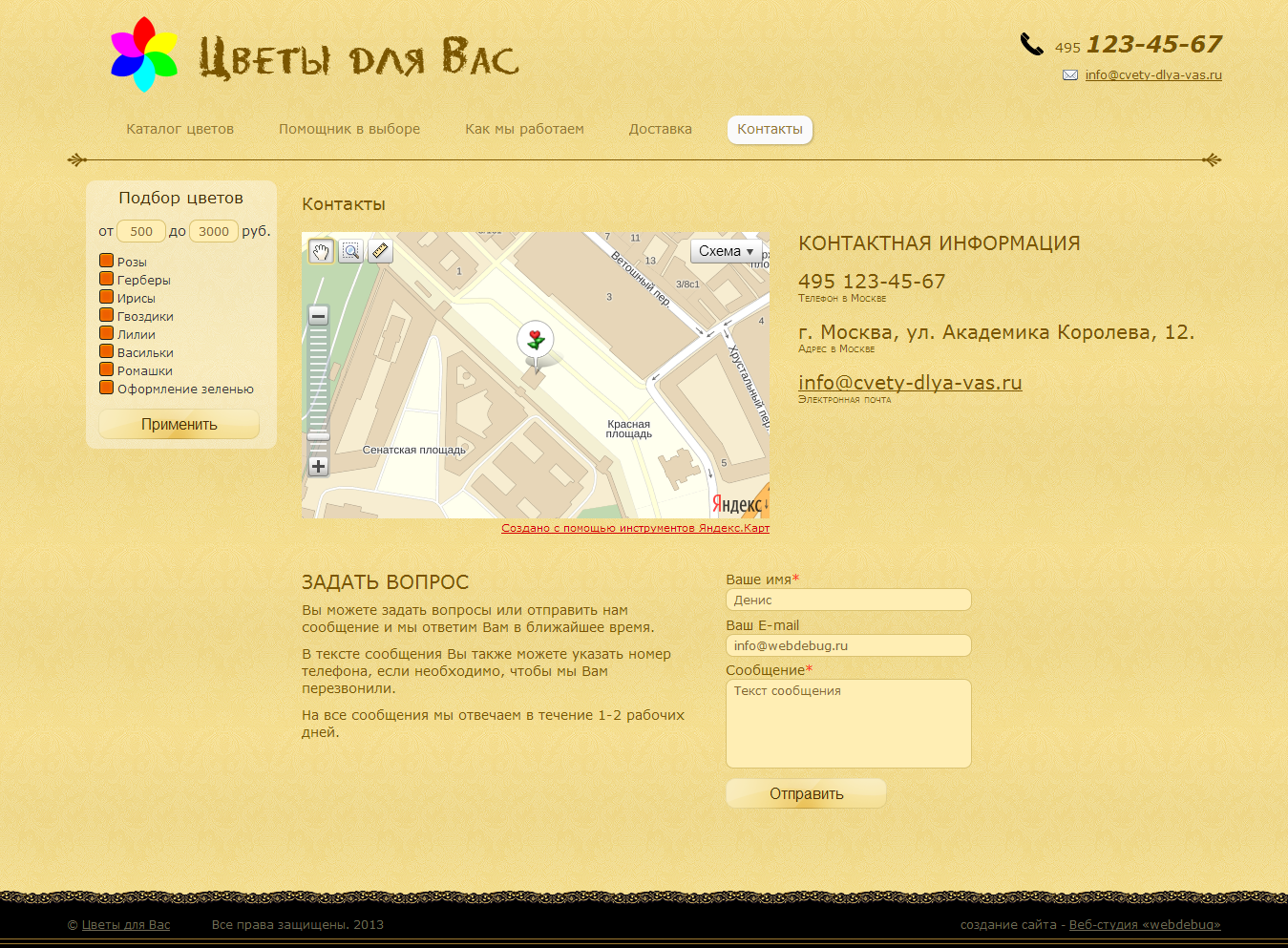Open the Схема map type dropdown
The width and height of the screenshot is (1288, 948).
coord(726,251)
